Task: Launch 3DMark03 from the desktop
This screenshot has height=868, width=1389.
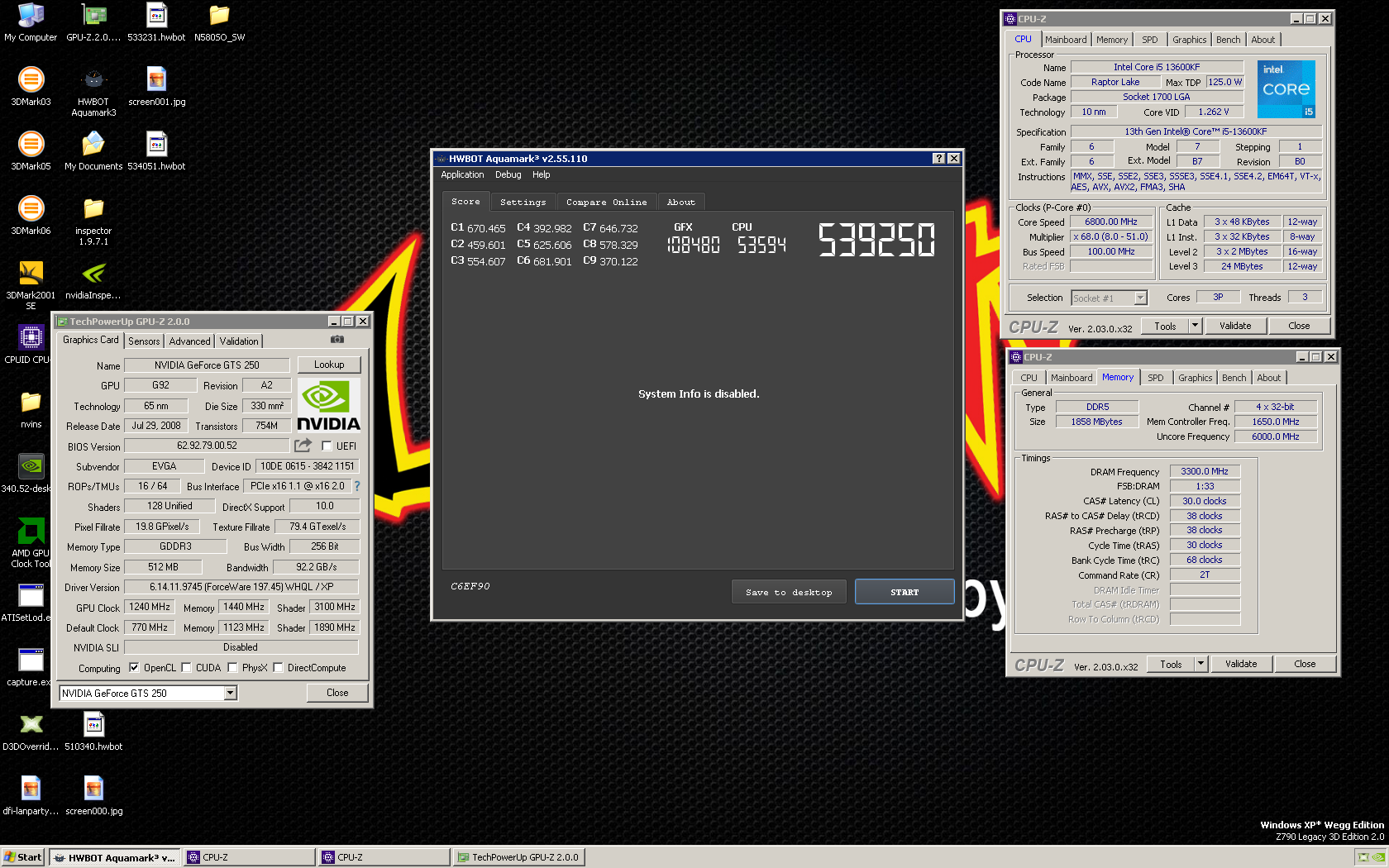Action: [31, 87]
